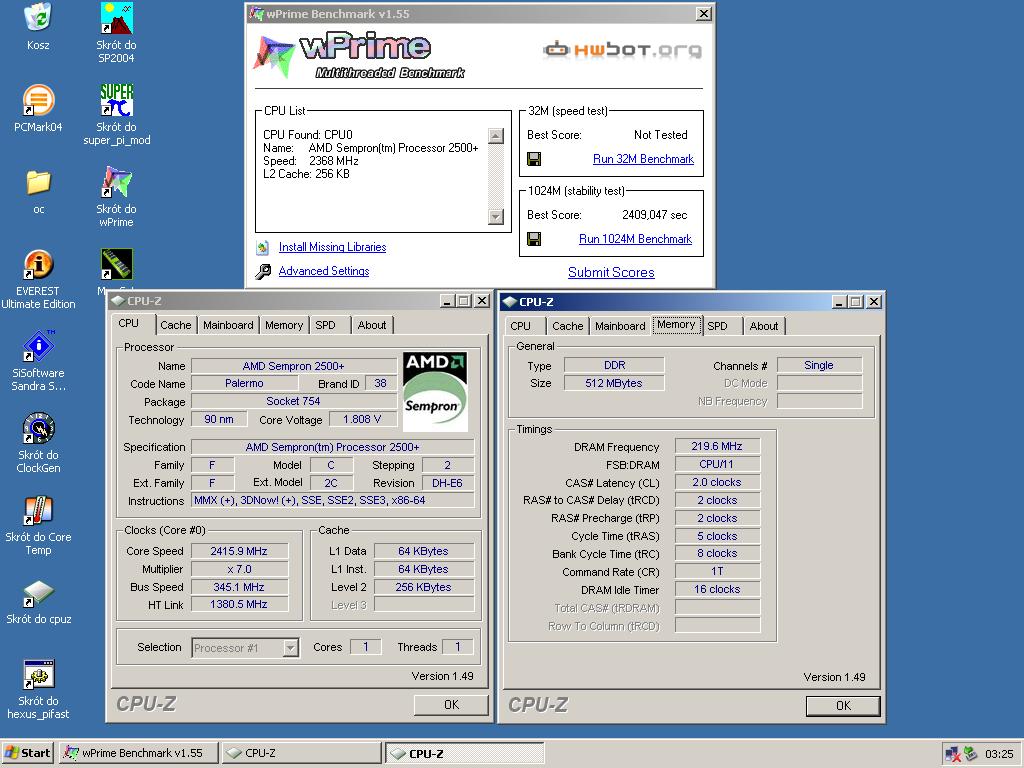Click the Submit Scores link
1024x768 pixels.
coord(611,272)
